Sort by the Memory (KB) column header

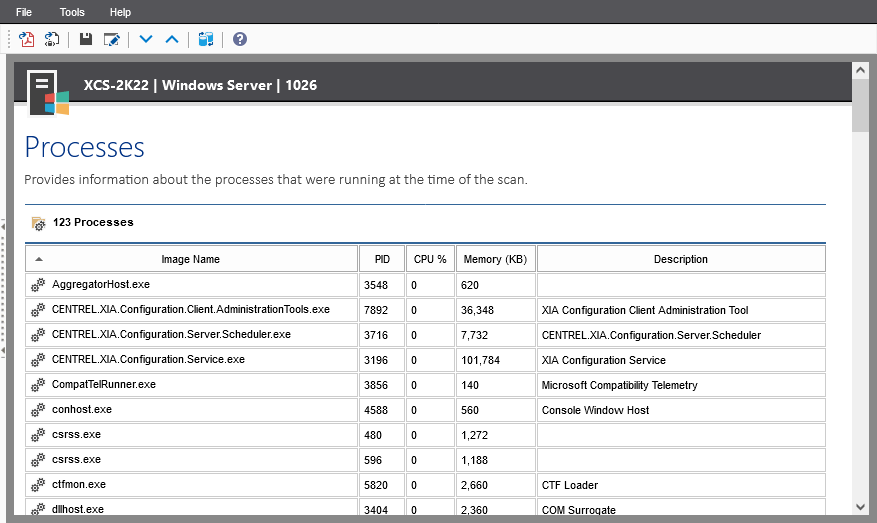click(x=496, y=259)
